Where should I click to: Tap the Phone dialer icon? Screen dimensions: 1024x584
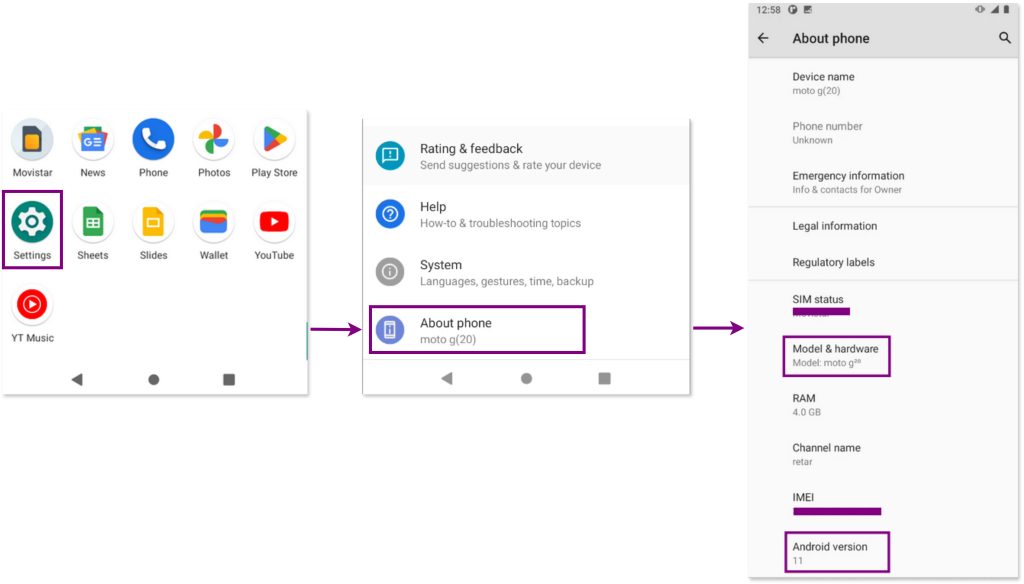pos(153,140)
